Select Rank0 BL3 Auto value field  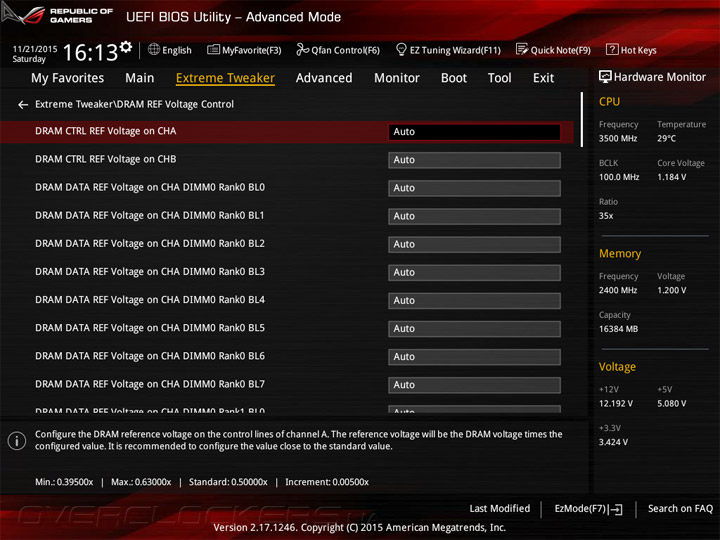click(x=474, y=273)
